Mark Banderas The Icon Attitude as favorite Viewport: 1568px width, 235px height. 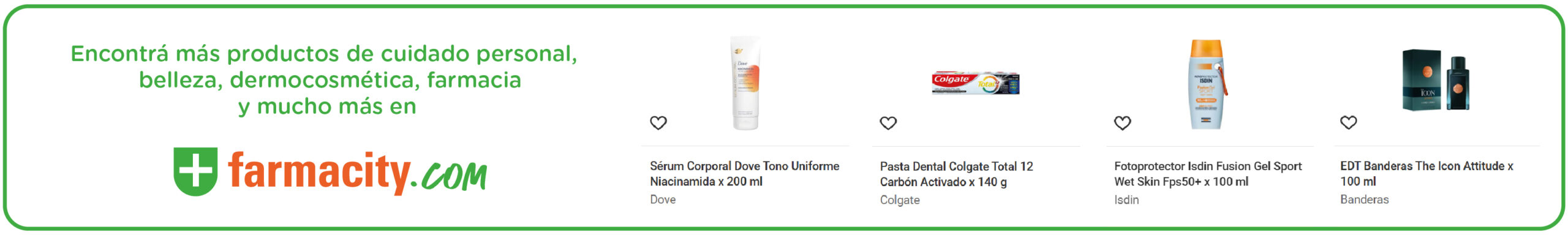[x=1348, y=122]
